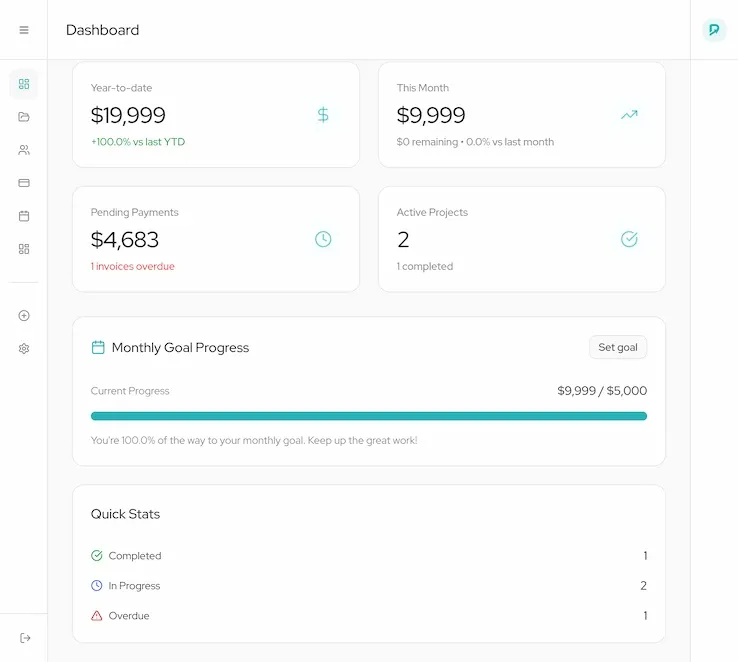738x662 pixels.
Task: Click the This Month trend arrow icon
Action: point(629,115)
